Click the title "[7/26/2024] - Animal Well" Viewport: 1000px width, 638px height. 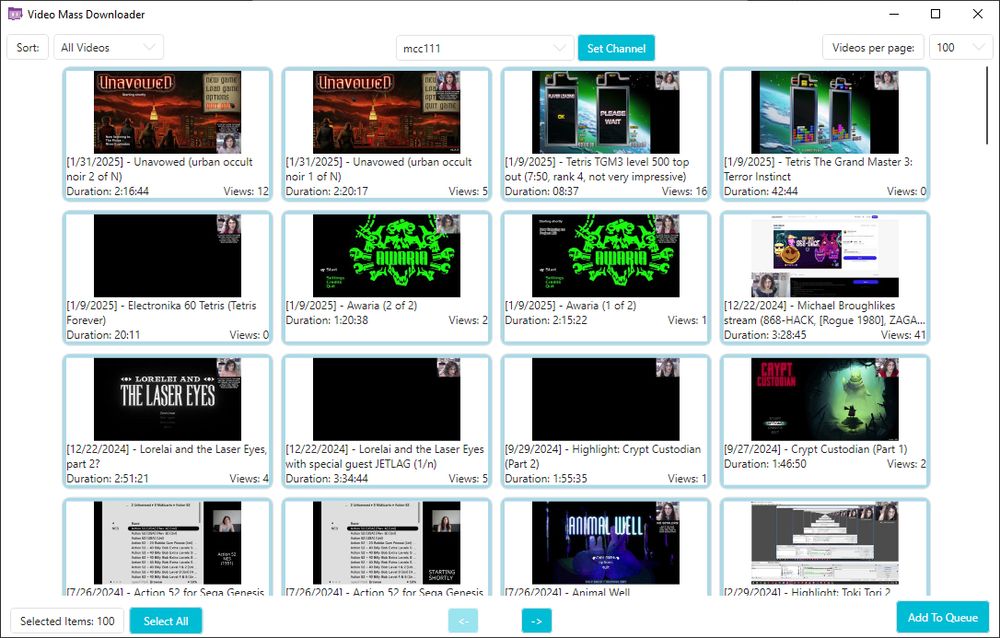568,592
